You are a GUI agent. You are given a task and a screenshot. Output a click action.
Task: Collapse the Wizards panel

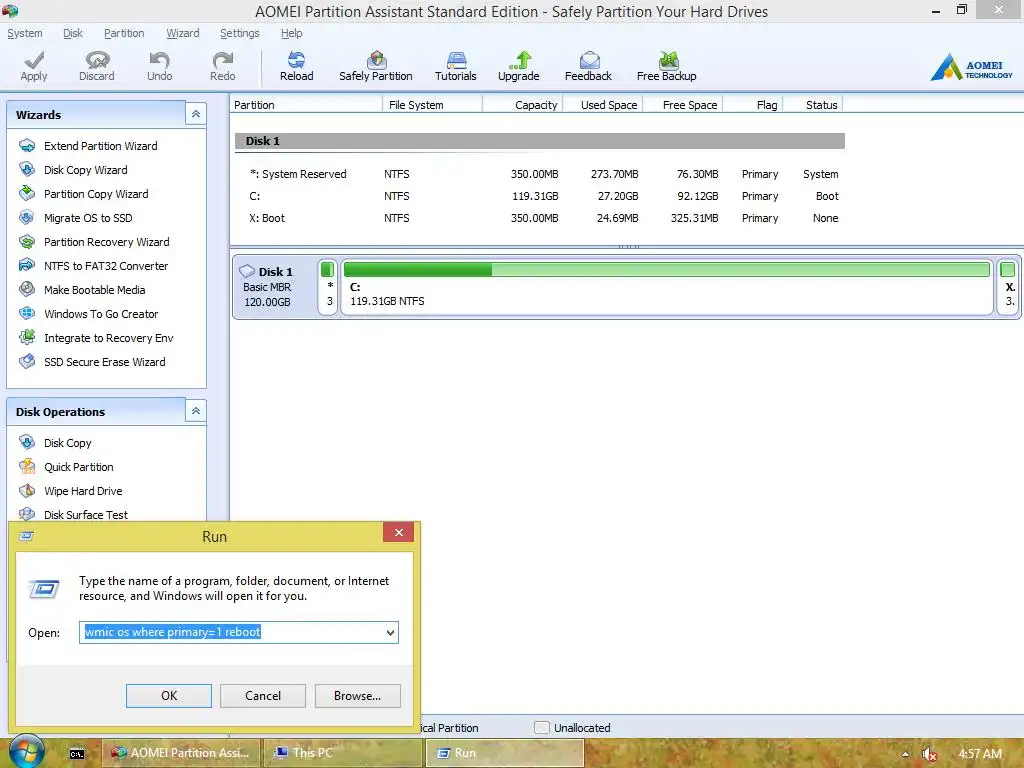coord(195,114)
